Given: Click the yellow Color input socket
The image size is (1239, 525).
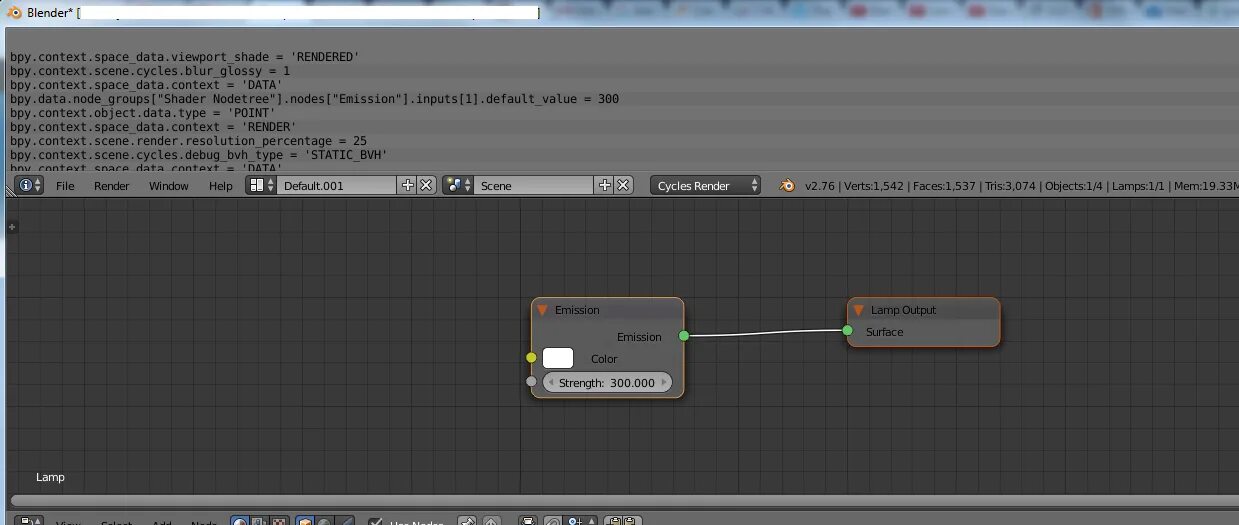Looking at the screenshot, I should pyautogui.click(x=531, y=357).
